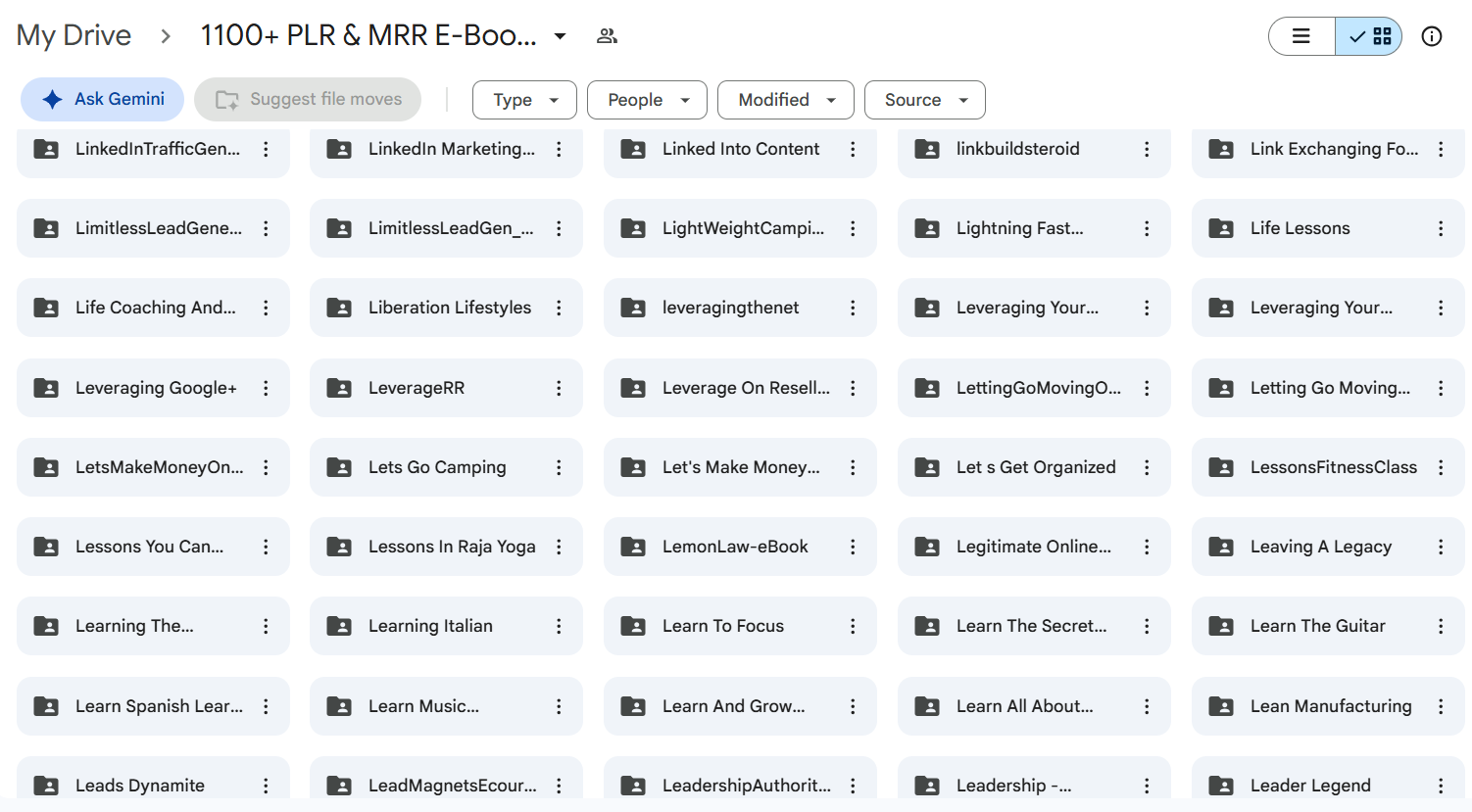Click the Suggest file moves button
Image resolution: width=1472 pixels, height=812 pixels.
coord(308,99)
